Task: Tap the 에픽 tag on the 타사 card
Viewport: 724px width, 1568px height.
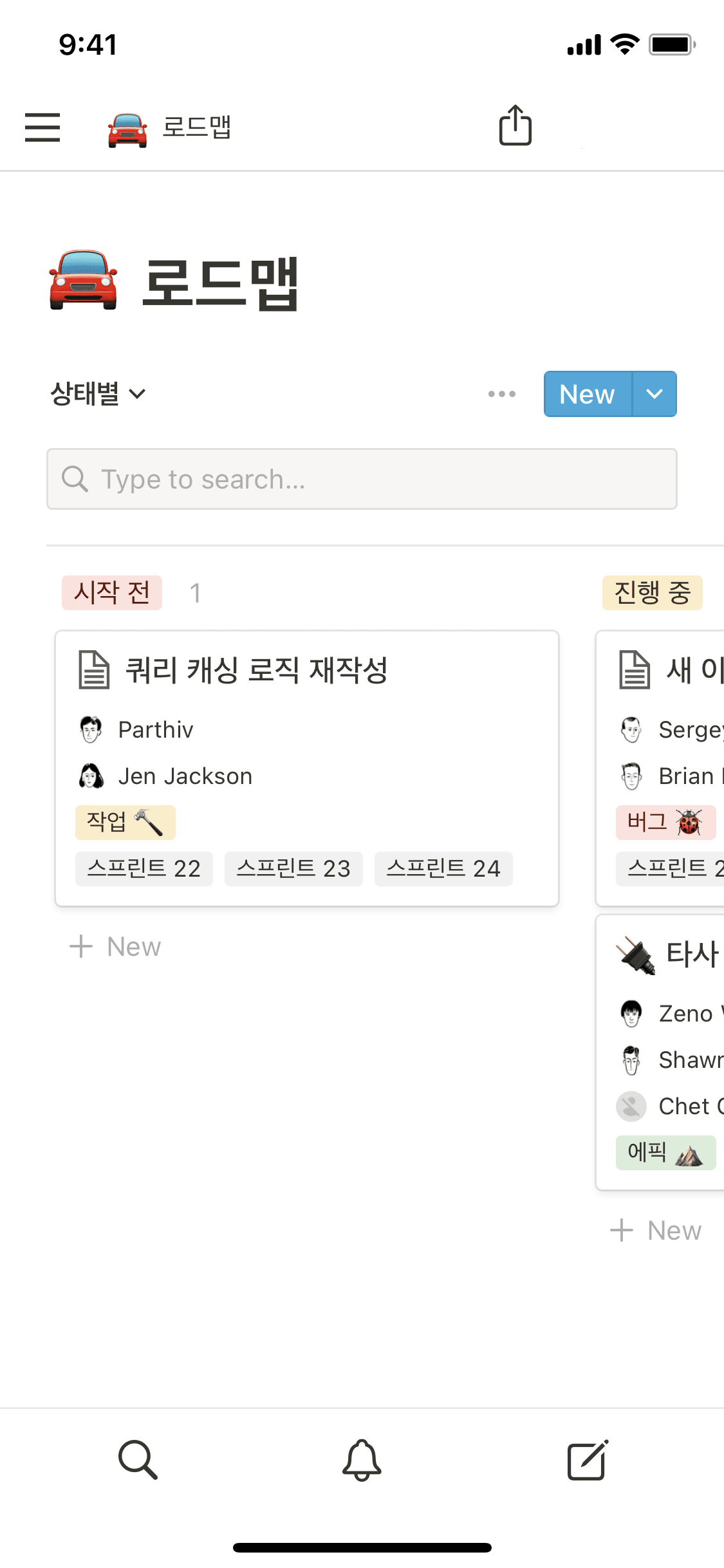Action: tap(665, 1152)
